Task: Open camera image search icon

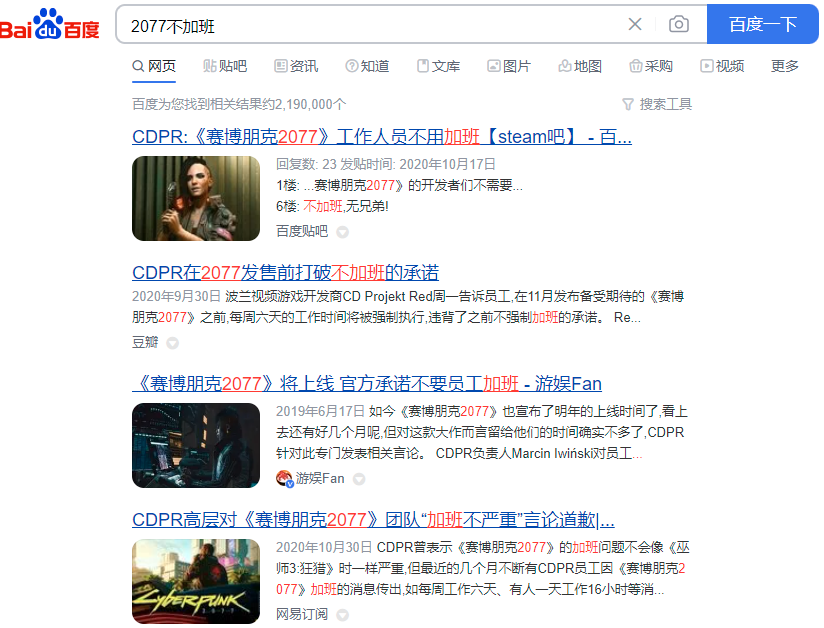Action: (678, 24)
